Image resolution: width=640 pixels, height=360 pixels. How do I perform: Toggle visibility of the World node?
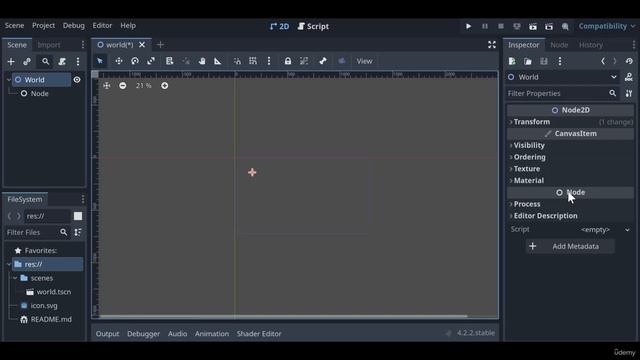tap(77, 80)
